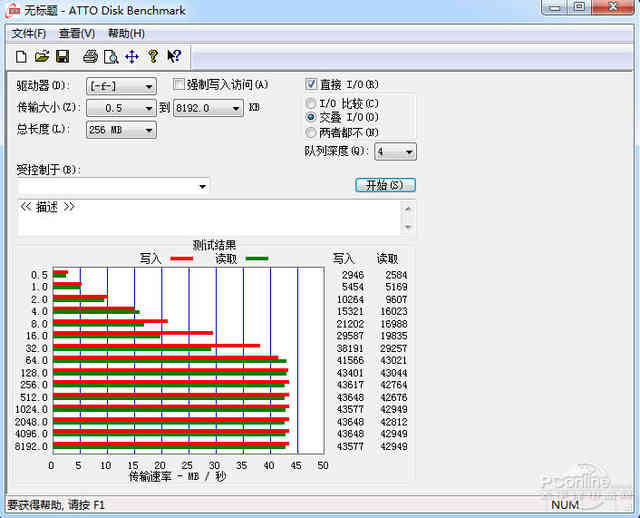Click the 读取 column header above values
This screenshot has height=518, width=640.
click(x=387, y=258)
